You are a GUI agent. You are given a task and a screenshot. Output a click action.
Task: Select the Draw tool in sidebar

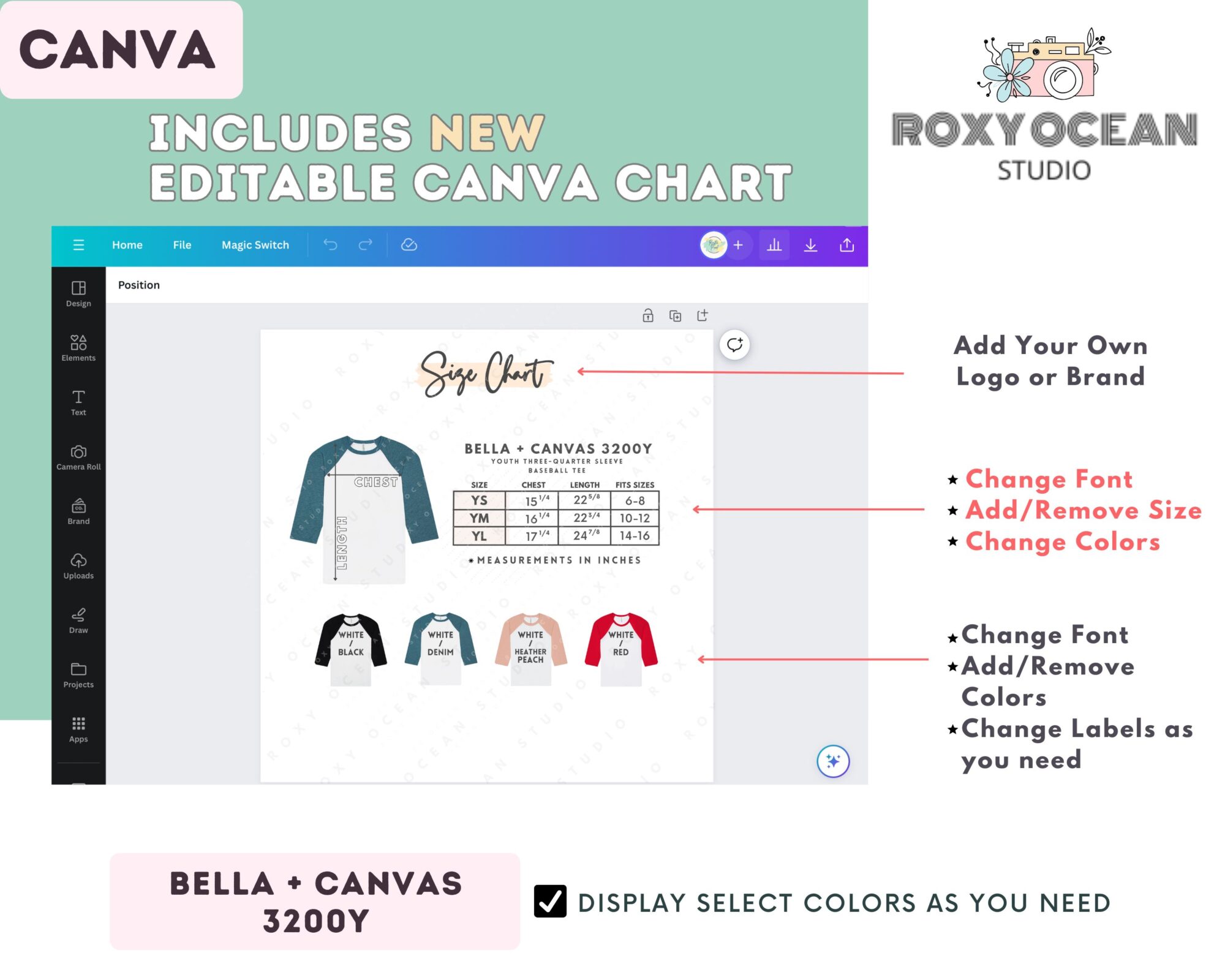click(x=79, y=620)
